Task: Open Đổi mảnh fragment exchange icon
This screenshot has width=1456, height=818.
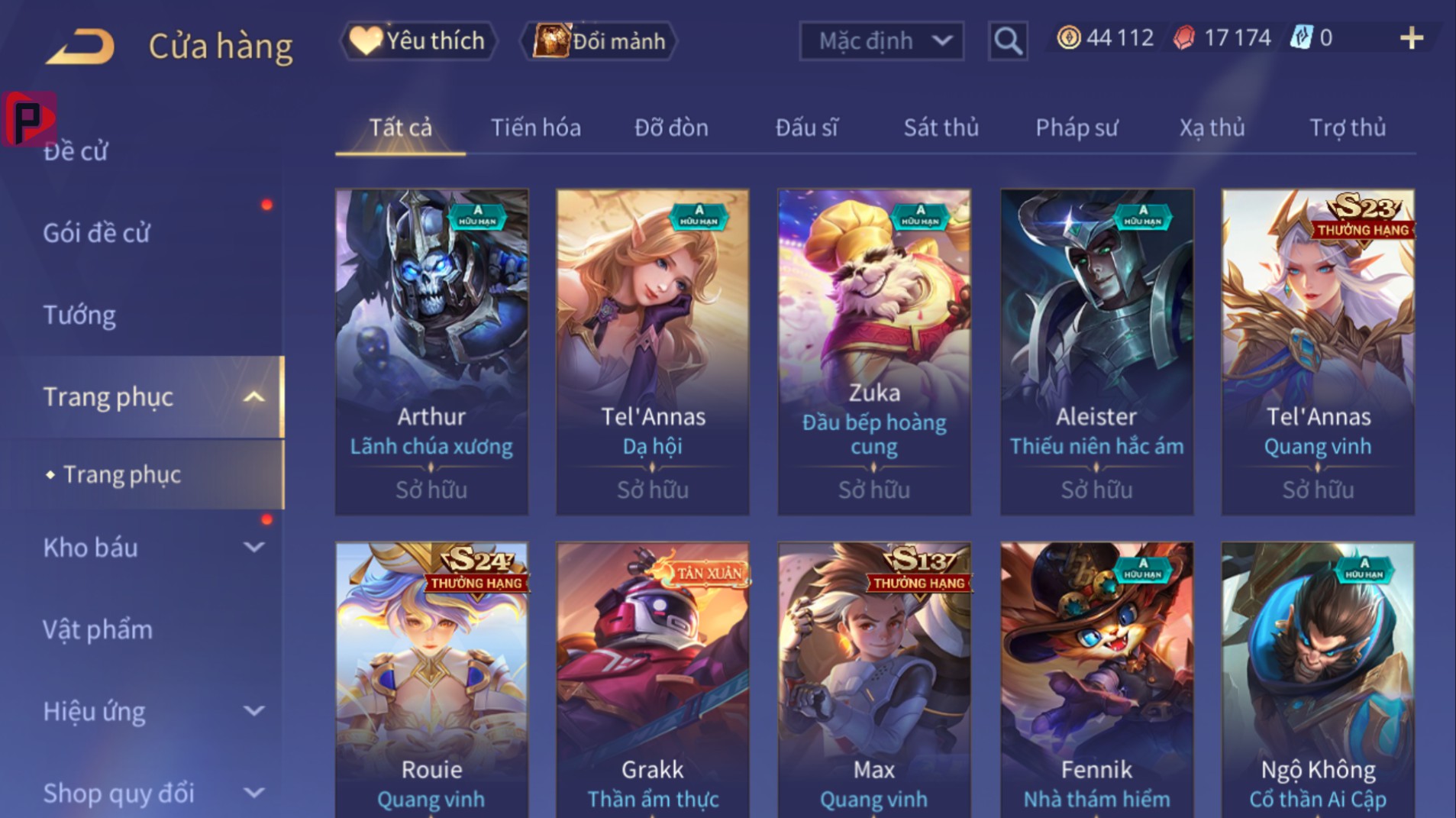Action: coord(550,40)
